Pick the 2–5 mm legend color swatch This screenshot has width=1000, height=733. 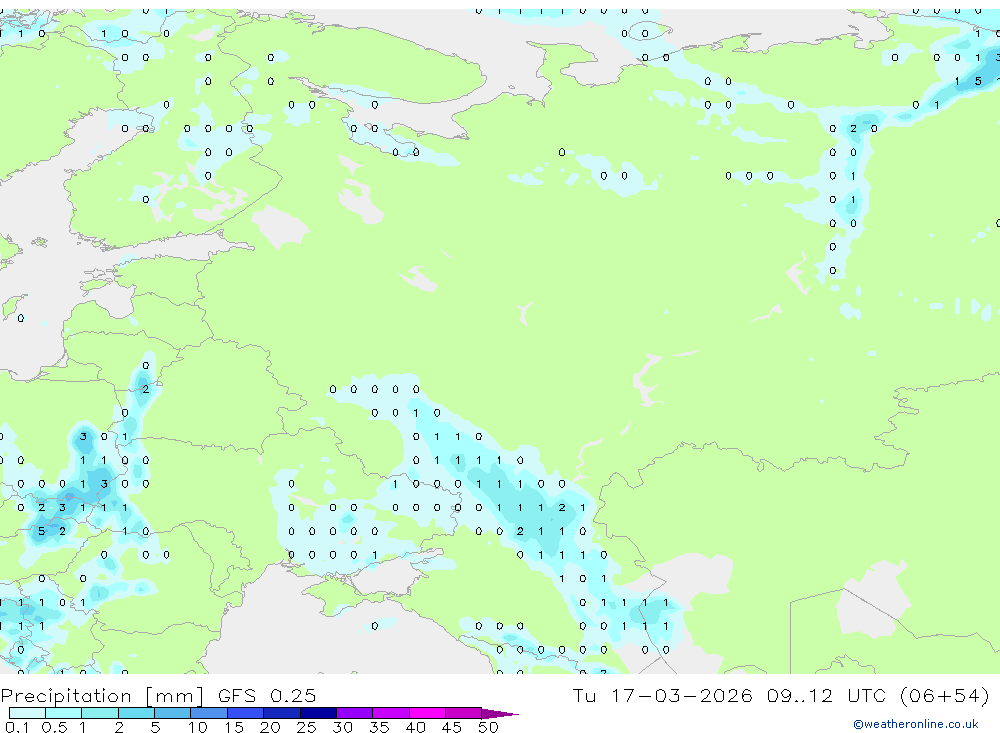click(136, 713)
